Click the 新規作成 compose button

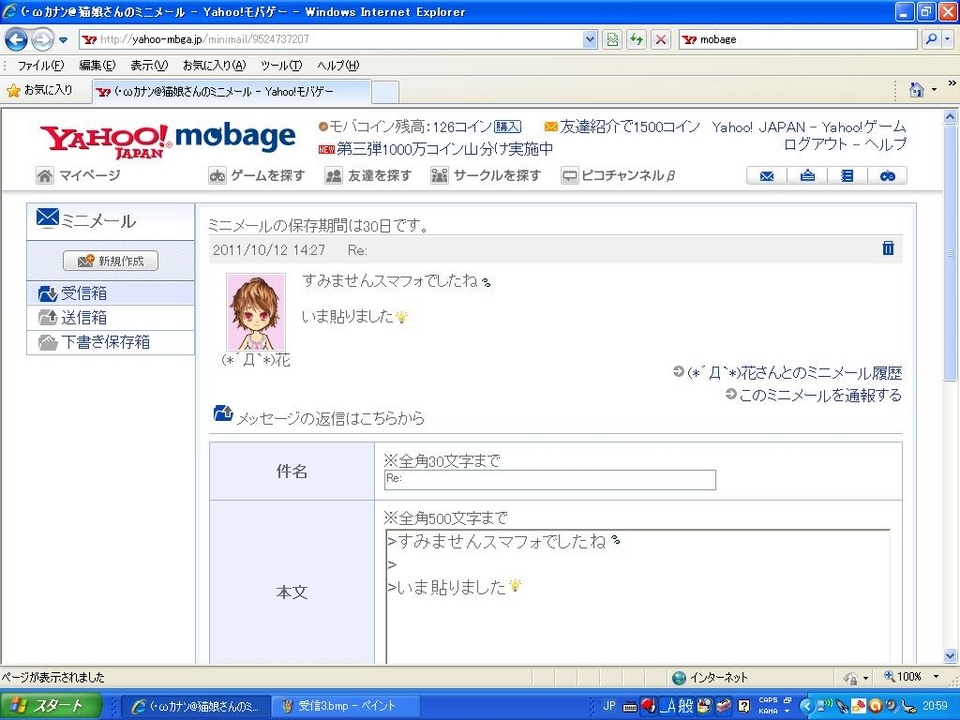pos(111,261)
